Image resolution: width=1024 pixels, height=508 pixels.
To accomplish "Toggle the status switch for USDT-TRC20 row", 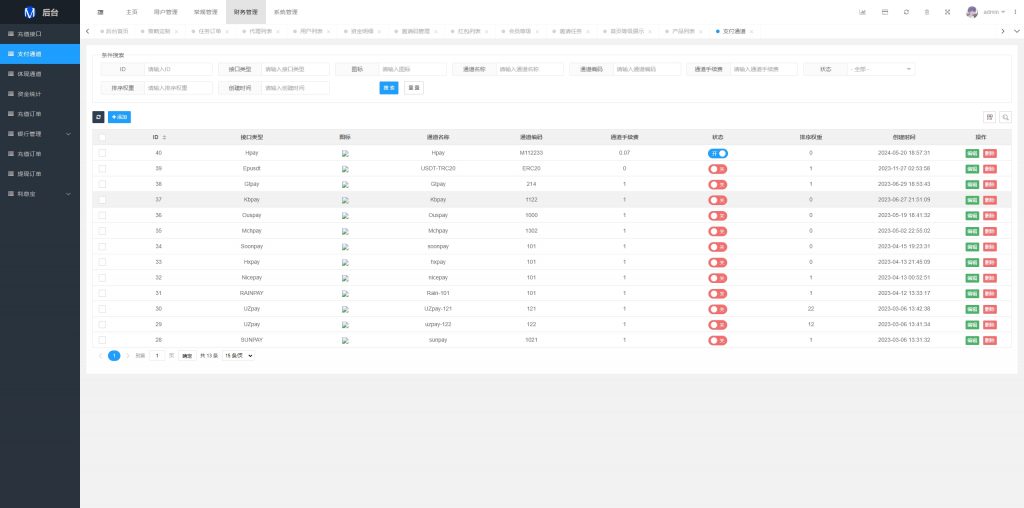I will pos(718,169).
